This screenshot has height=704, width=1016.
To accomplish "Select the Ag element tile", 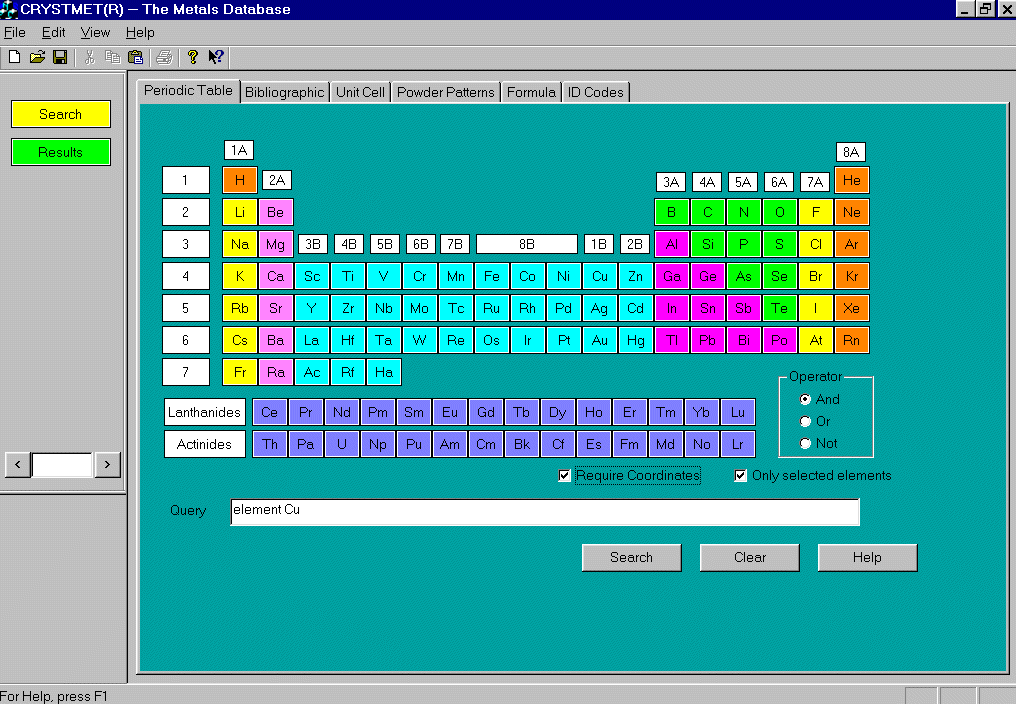I will click(599, 308).
